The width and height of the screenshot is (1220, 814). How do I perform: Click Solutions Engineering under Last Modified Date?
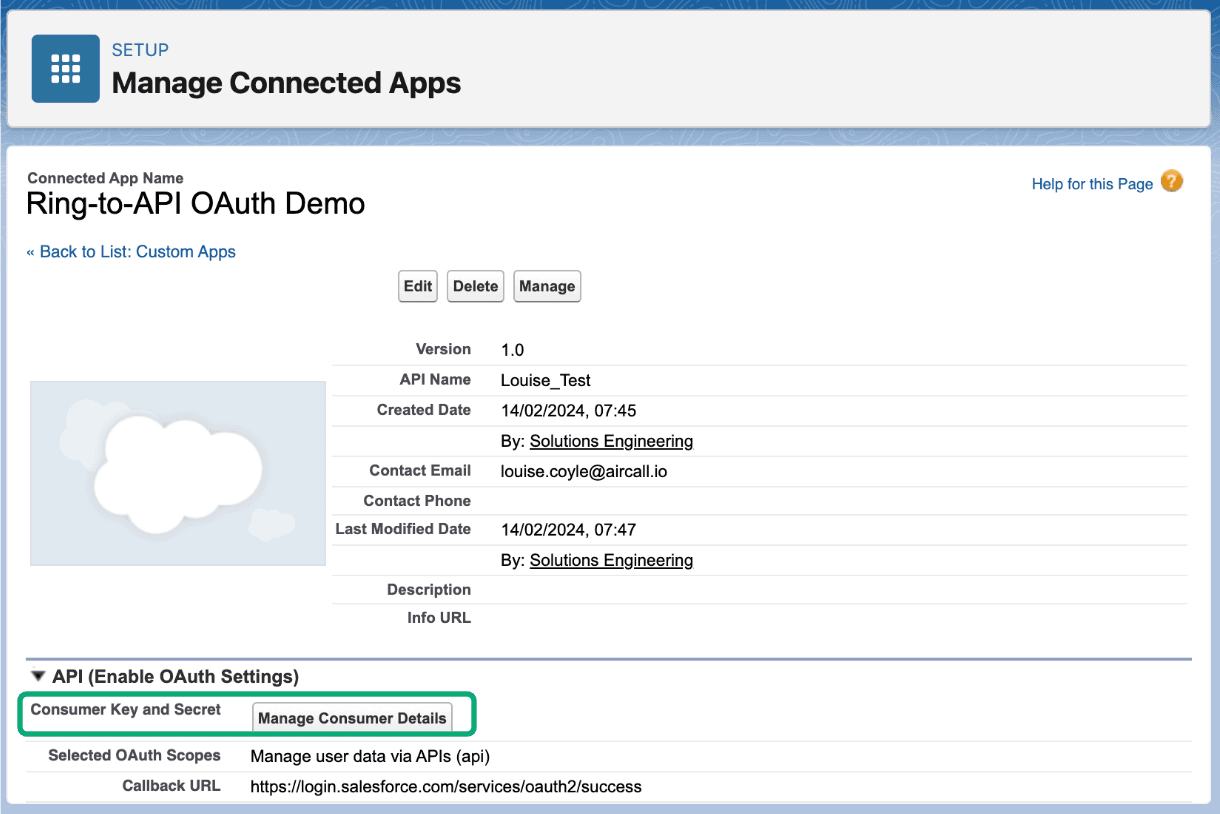point(611,560)
